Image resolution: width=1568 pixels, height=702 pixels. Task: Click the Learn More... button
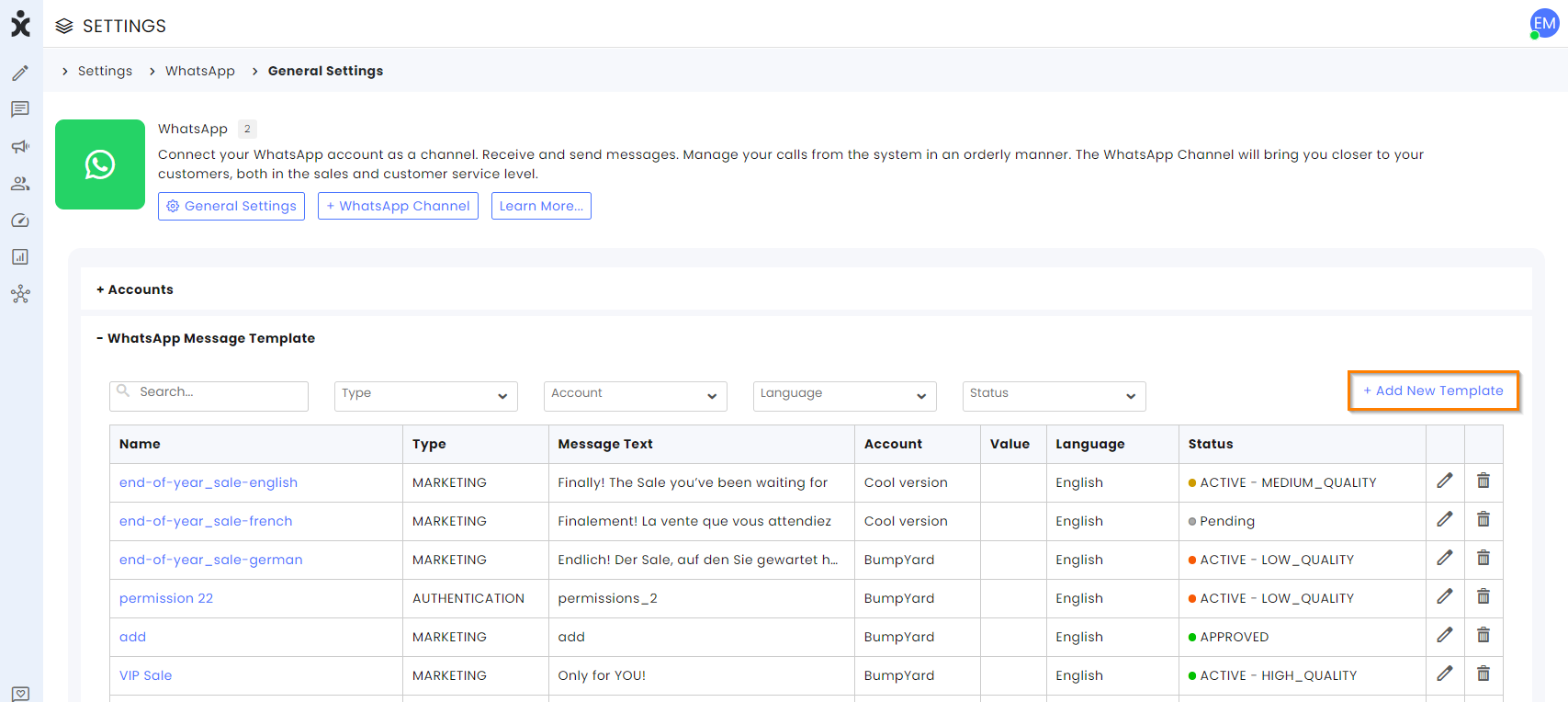click(541, 206)
